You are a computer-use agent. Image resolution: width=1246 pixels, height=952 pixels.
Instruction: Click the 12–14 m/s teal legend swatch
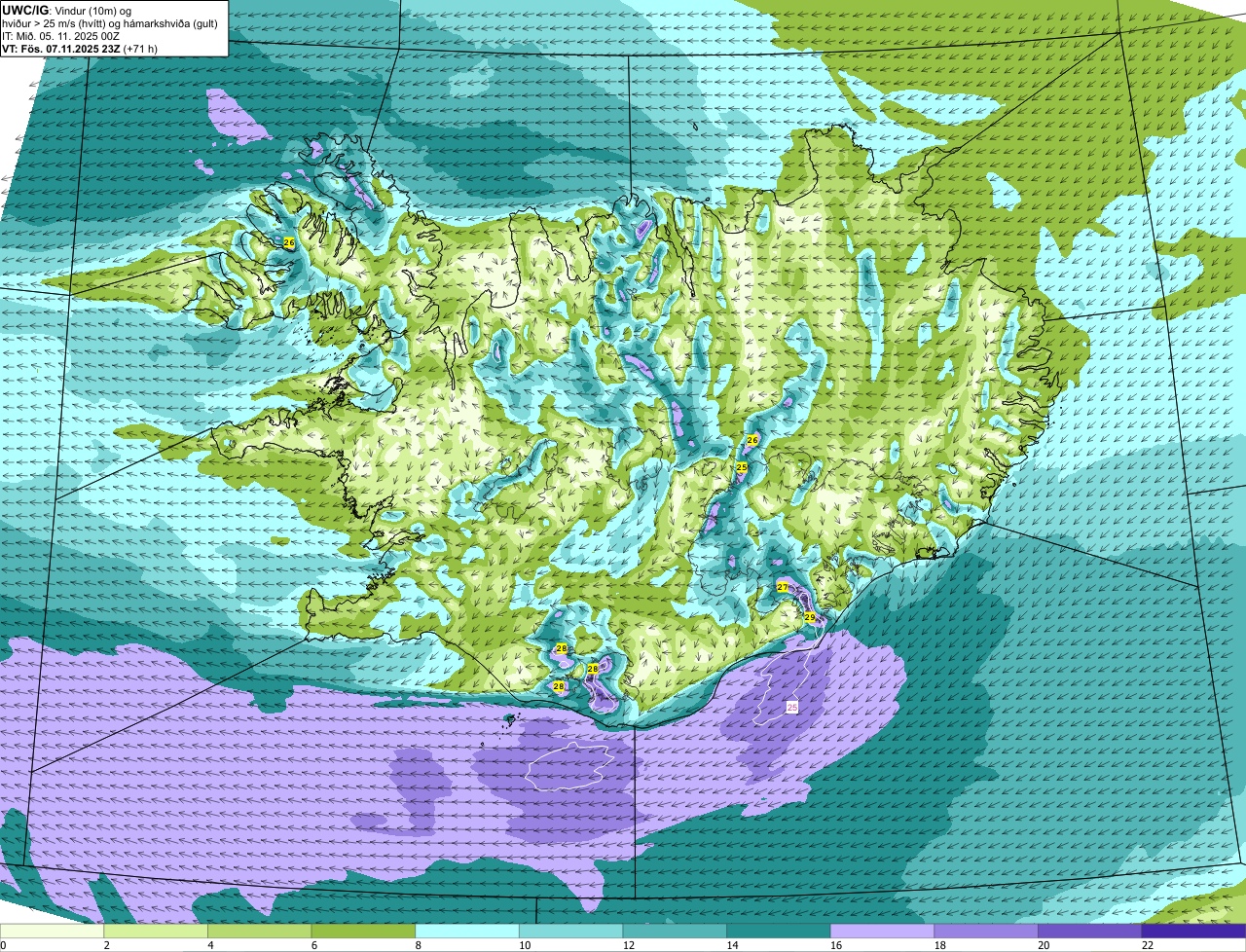[x=675, y=931]
